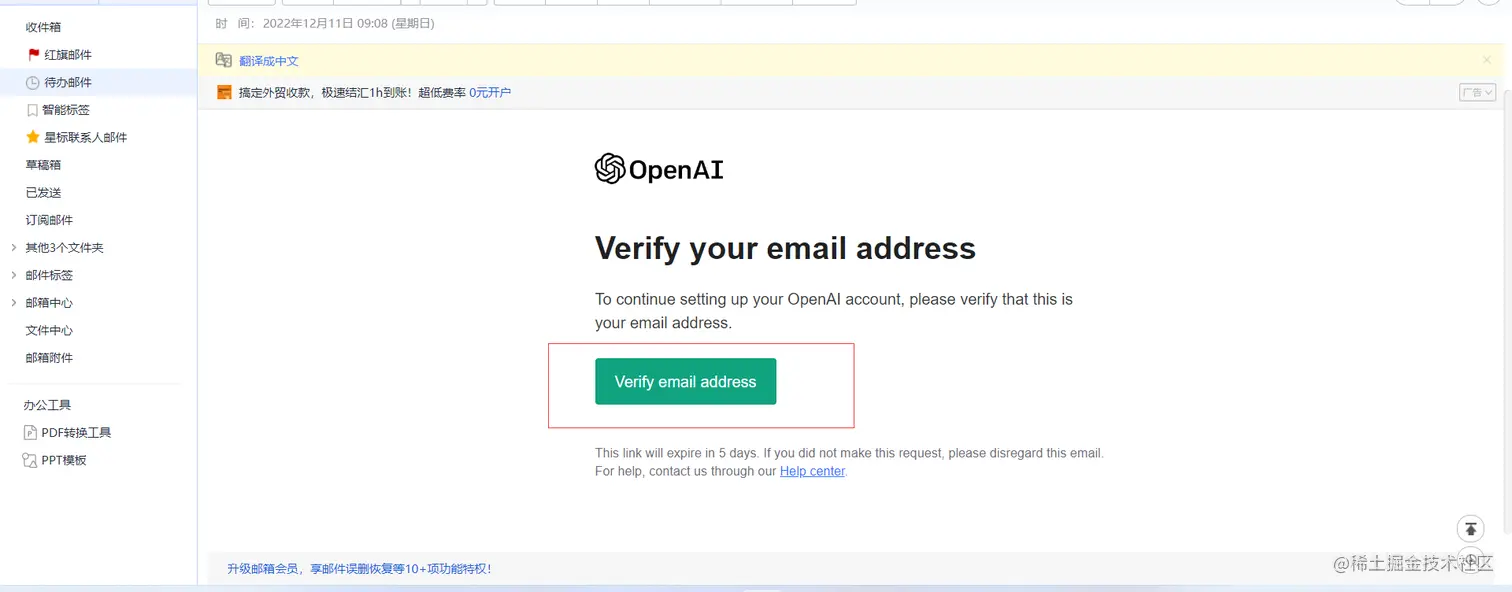Click the PDF转换工具 file icon

(x=30, y=433)
